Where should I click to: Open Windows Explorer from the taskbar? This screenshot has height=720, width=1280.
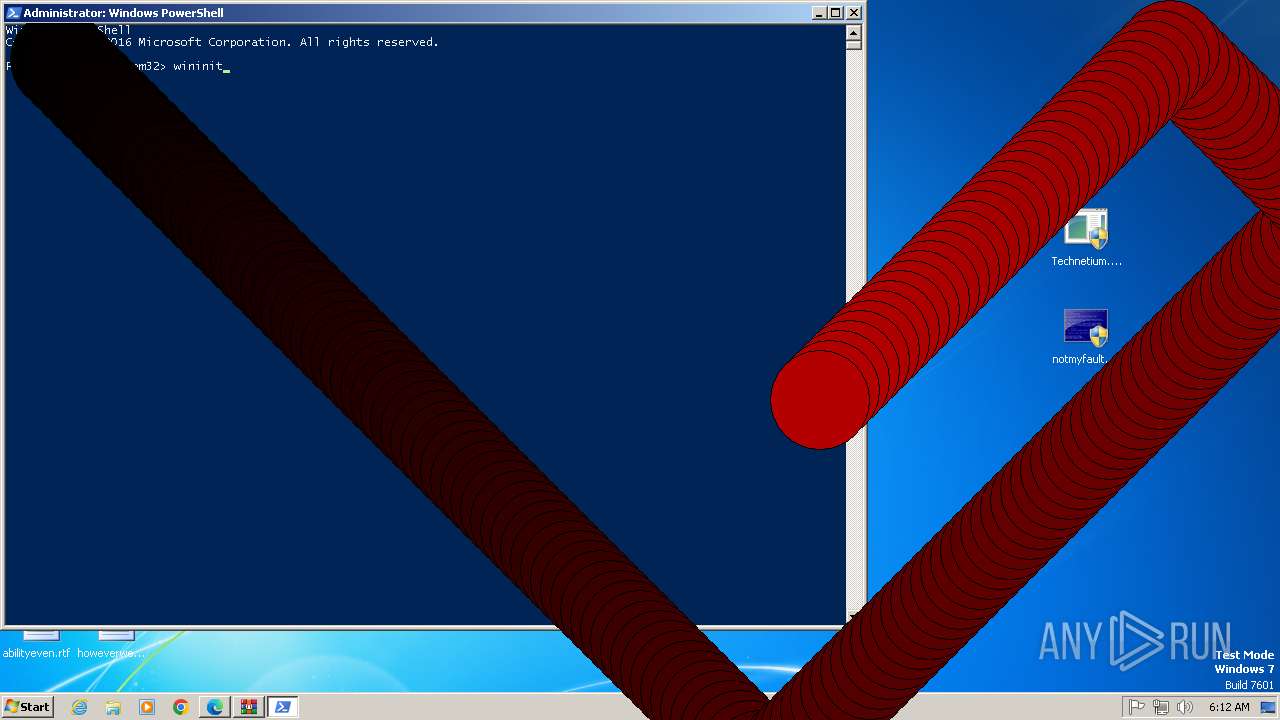(x=113, y=707)
